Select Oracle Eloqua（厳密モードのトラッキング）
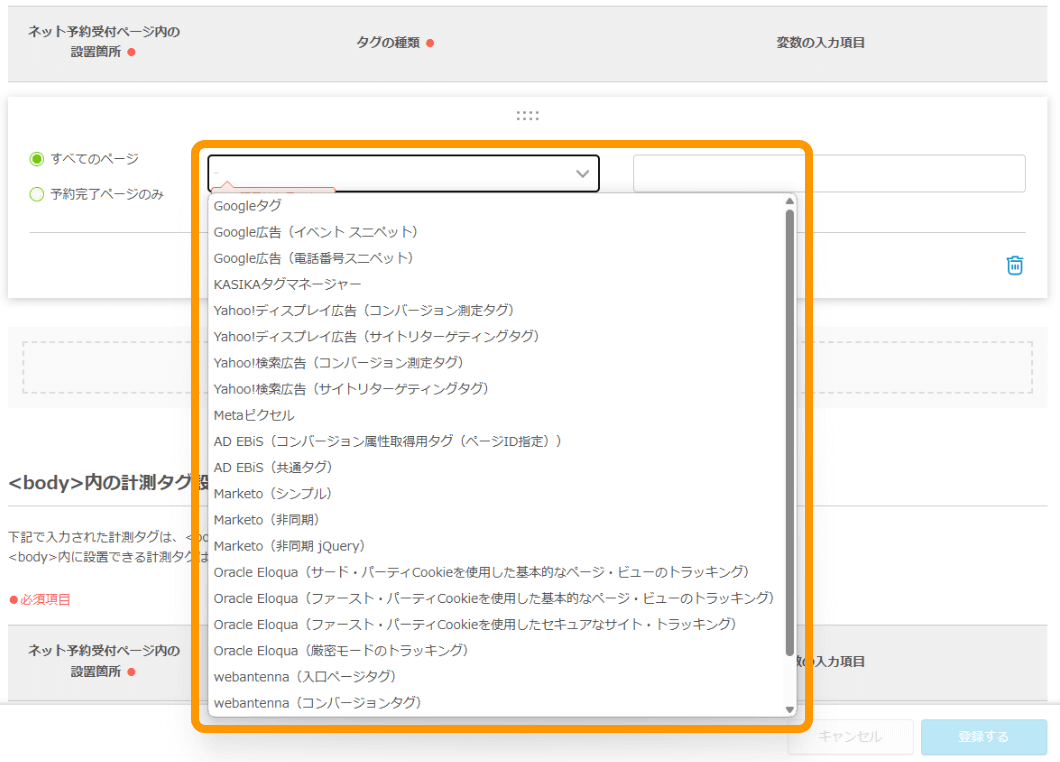Viewport: 1060px width, 762px height. (498, 650)
